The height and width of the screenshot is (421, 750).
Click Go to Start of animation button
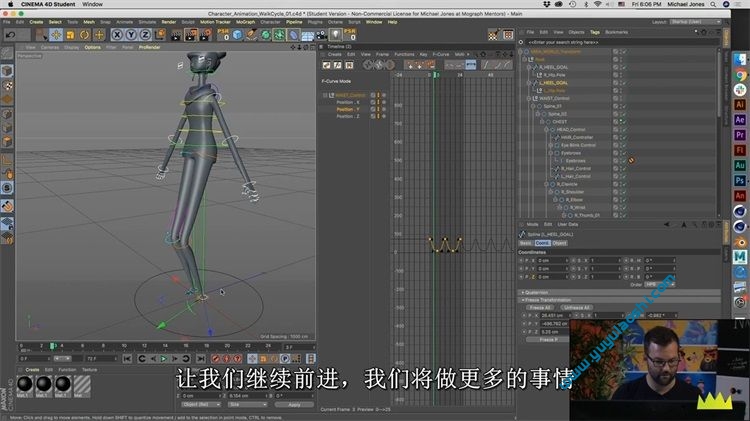point(127,358)
